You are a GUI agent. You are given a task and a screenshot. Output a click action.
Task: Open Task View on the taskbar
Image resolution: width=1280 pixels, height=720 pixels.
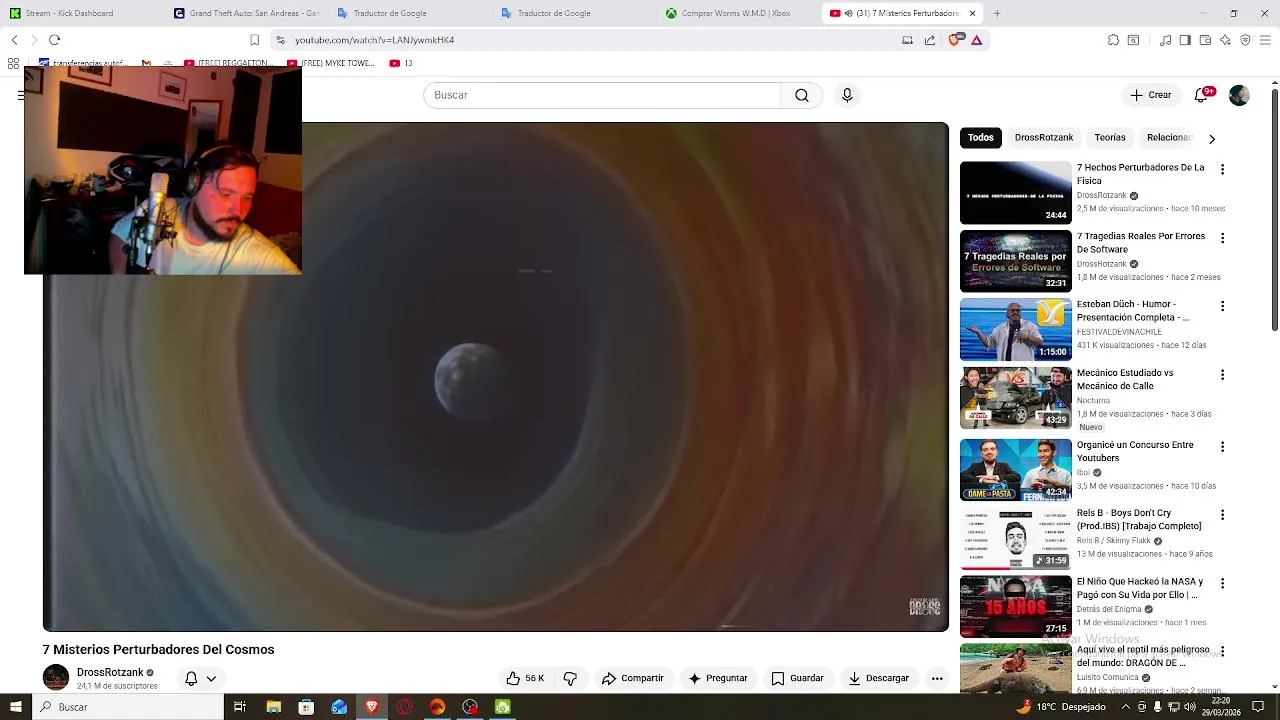(x=240, y=707)
